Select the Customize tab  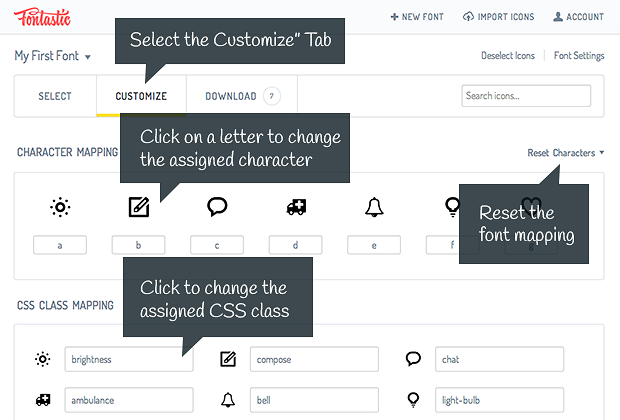point(141,97)
